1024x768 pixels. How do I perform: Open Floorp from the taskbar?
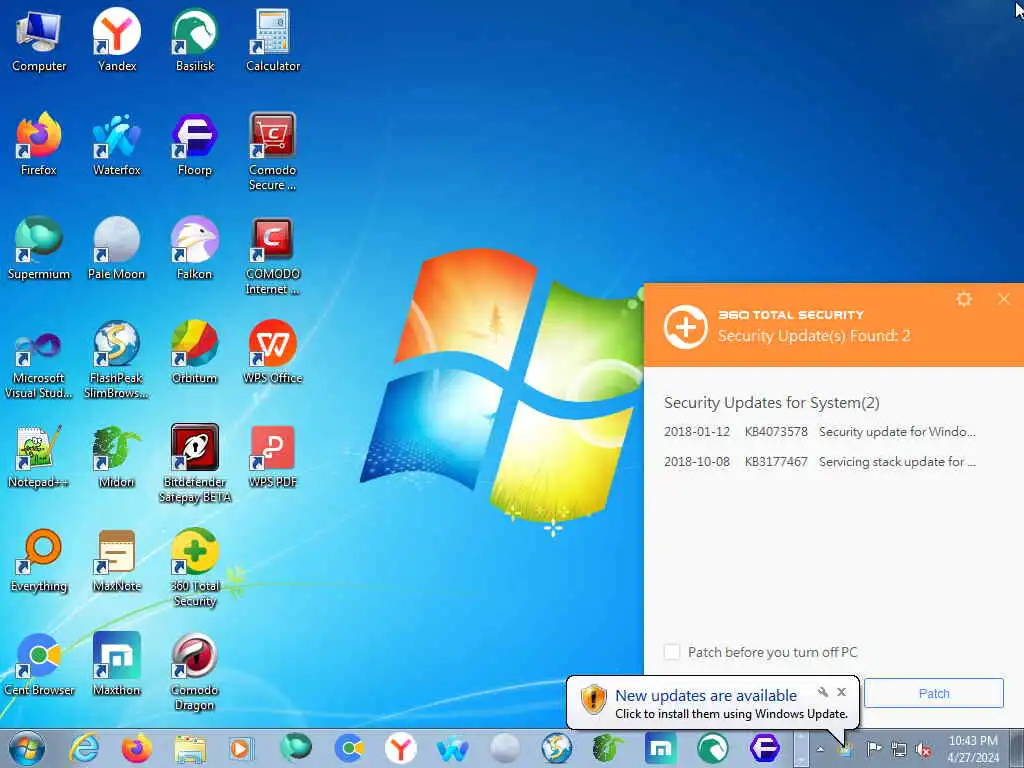(x=765, y=748)
